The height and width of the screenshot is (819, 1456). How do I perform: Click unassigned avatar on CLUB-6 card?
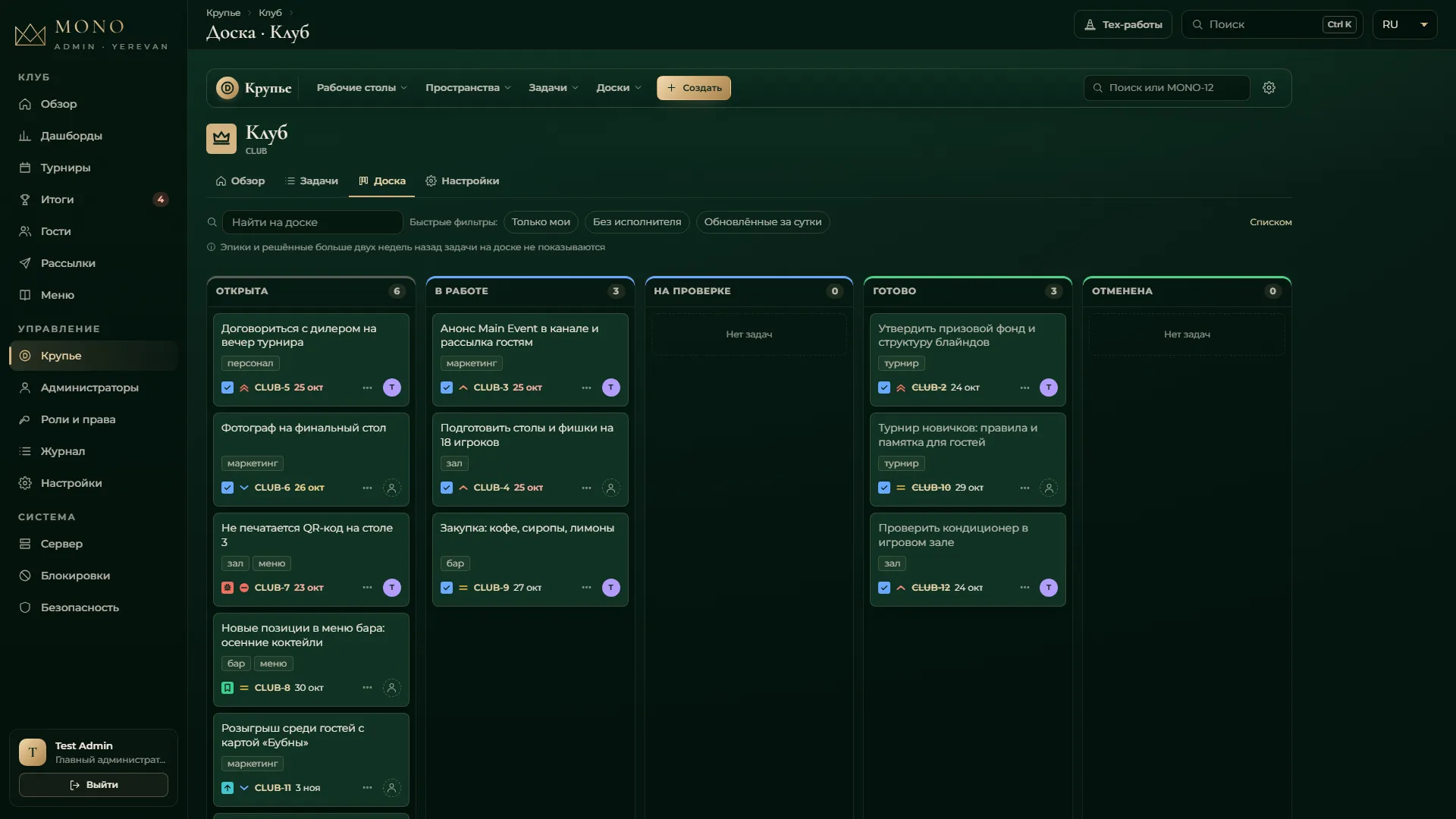(x=392, y=488)
